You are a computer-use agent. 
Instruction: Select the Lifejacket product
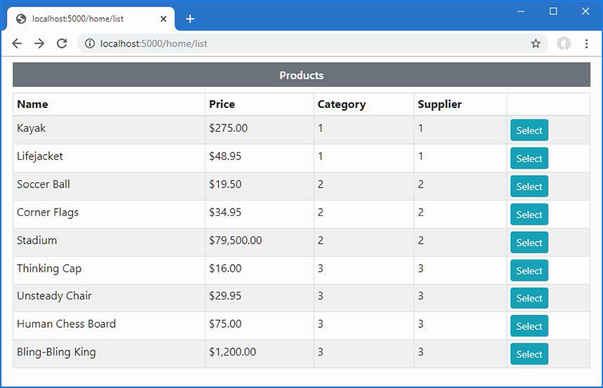(x=529, y=158)
